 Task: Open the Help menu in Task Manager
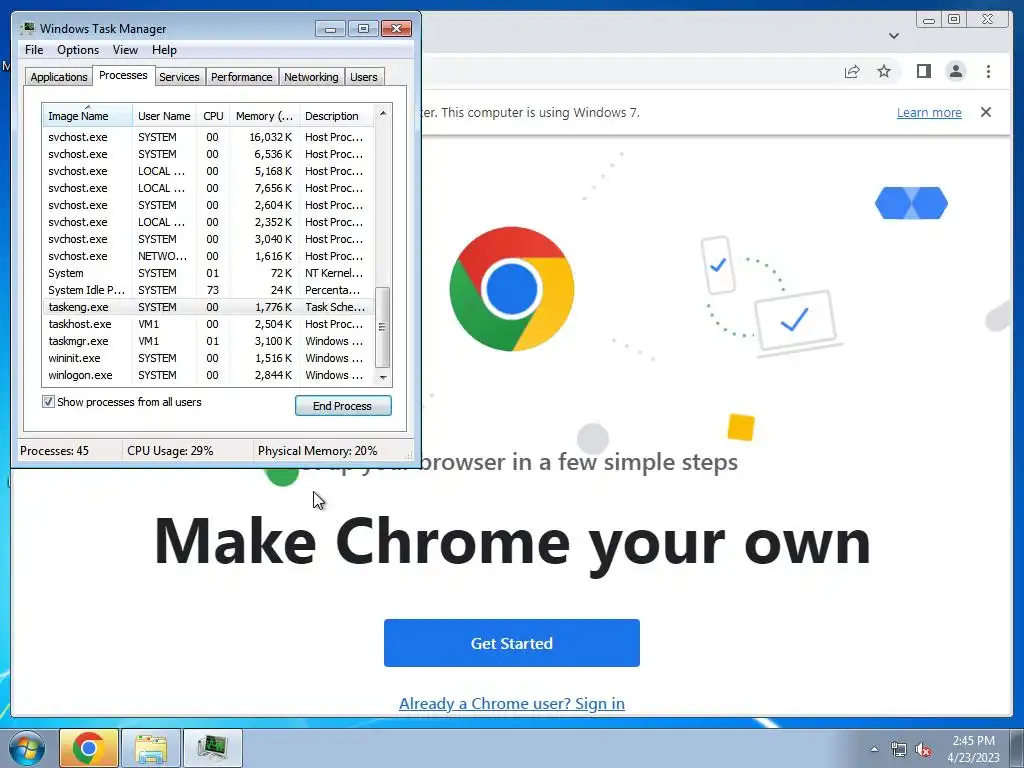(x=164, y=50)
